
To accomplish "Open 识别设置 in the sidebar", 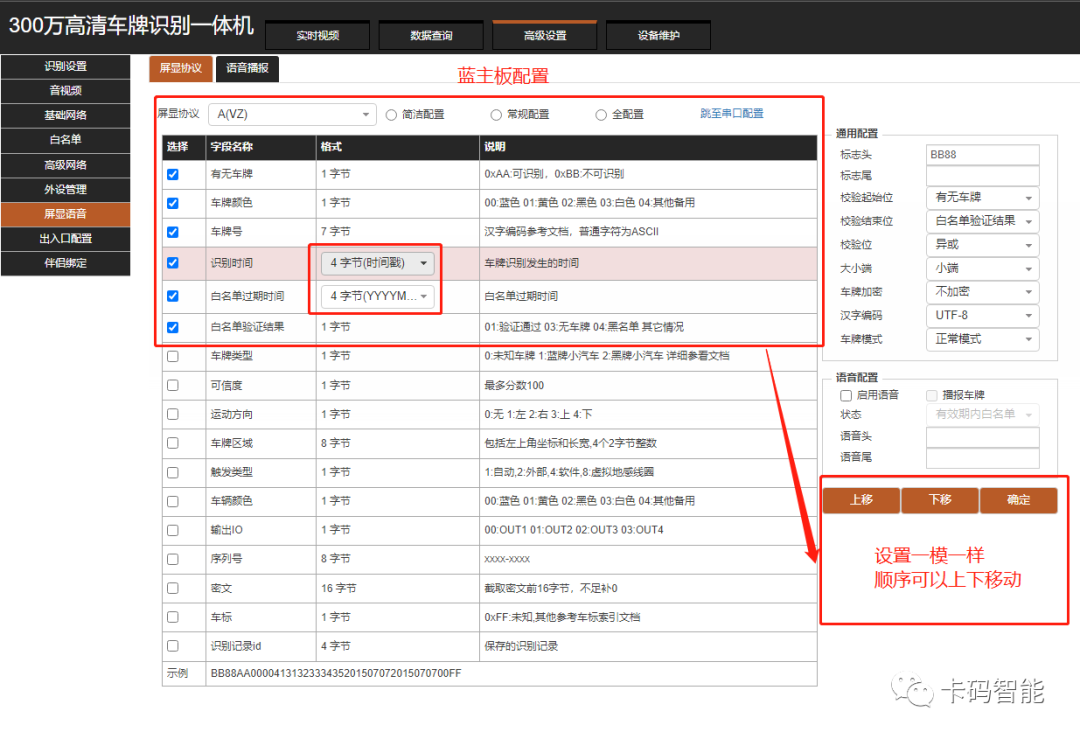I will [x=65, y=67].
